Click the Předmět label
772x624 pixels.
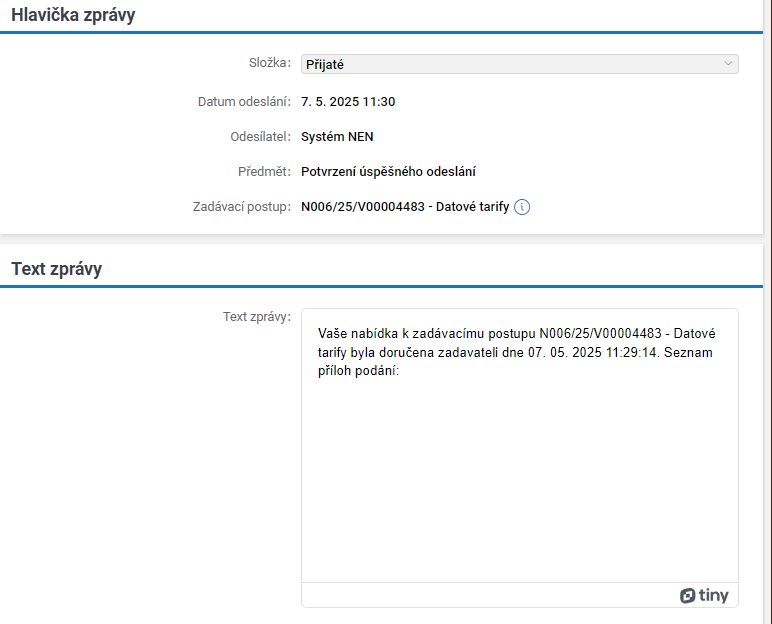264,172
